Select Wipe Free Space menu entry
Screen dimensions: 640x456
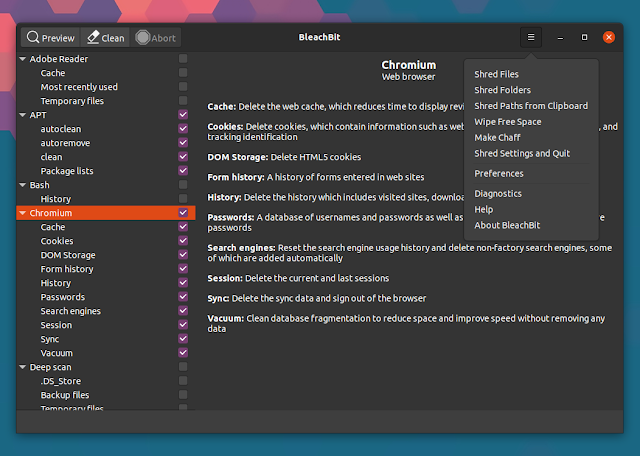pos(507,122)
